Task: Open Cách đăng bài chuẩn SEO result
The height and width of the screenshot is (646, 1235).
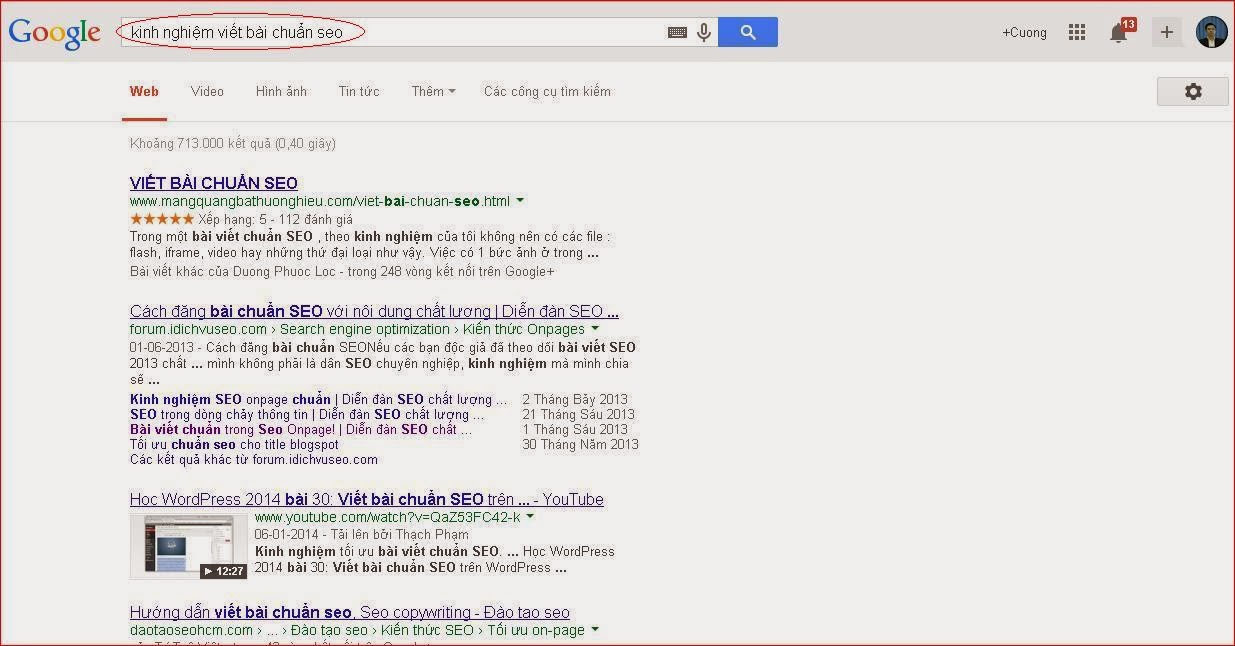Action: 374,311
